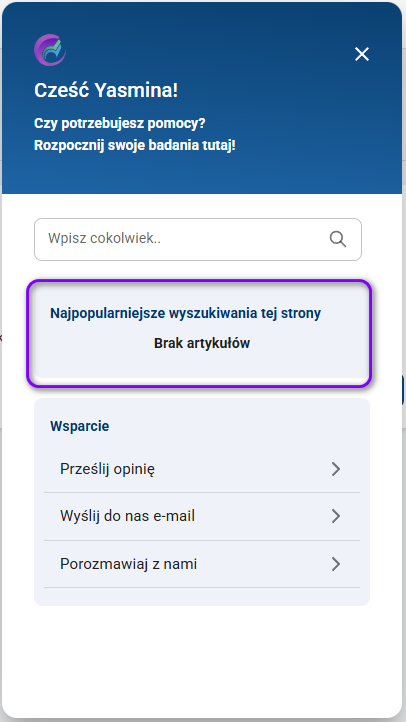Viewport: 406px width, 722px height.
Task: Click the 'Wsparcie' section heading
Action: (80, 426)
